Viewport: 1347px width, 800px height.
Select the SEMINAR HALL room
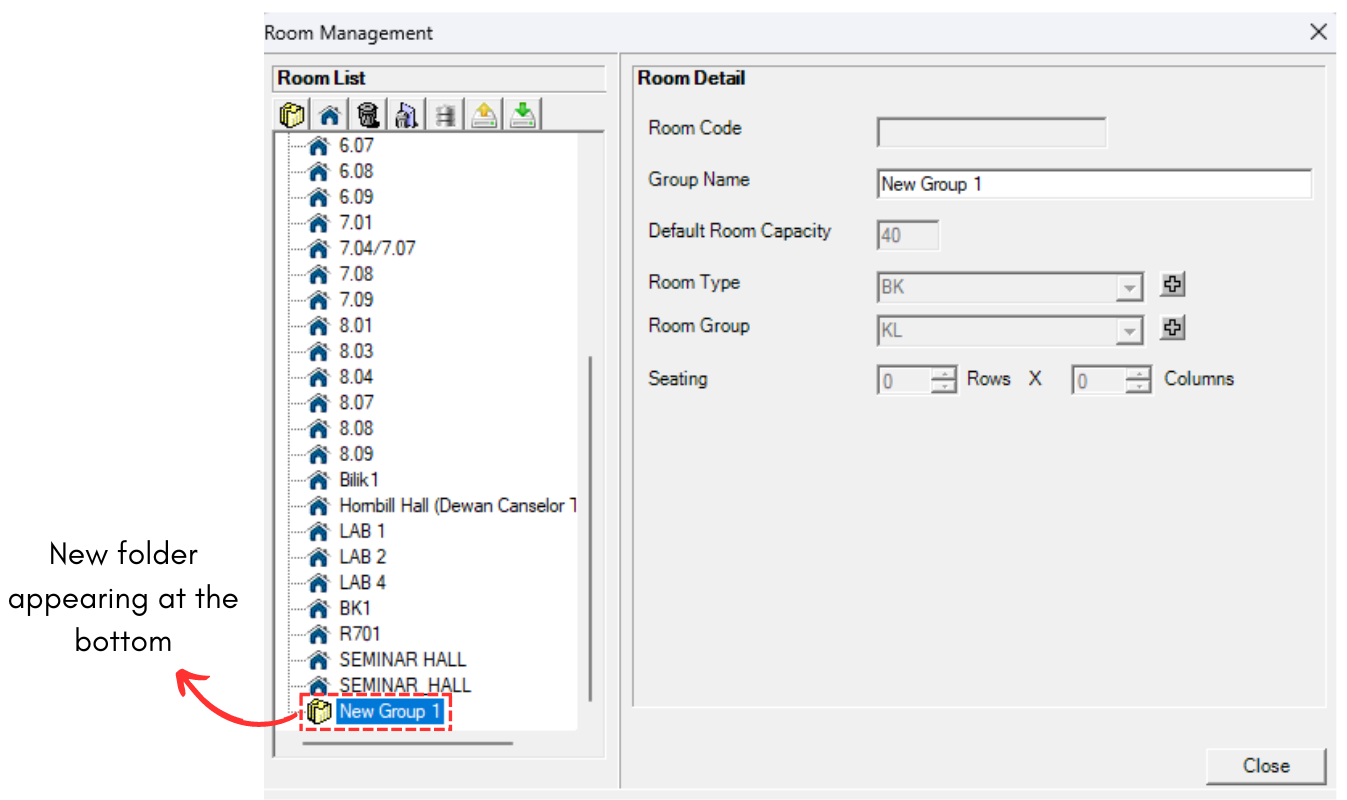coord(402,660)
